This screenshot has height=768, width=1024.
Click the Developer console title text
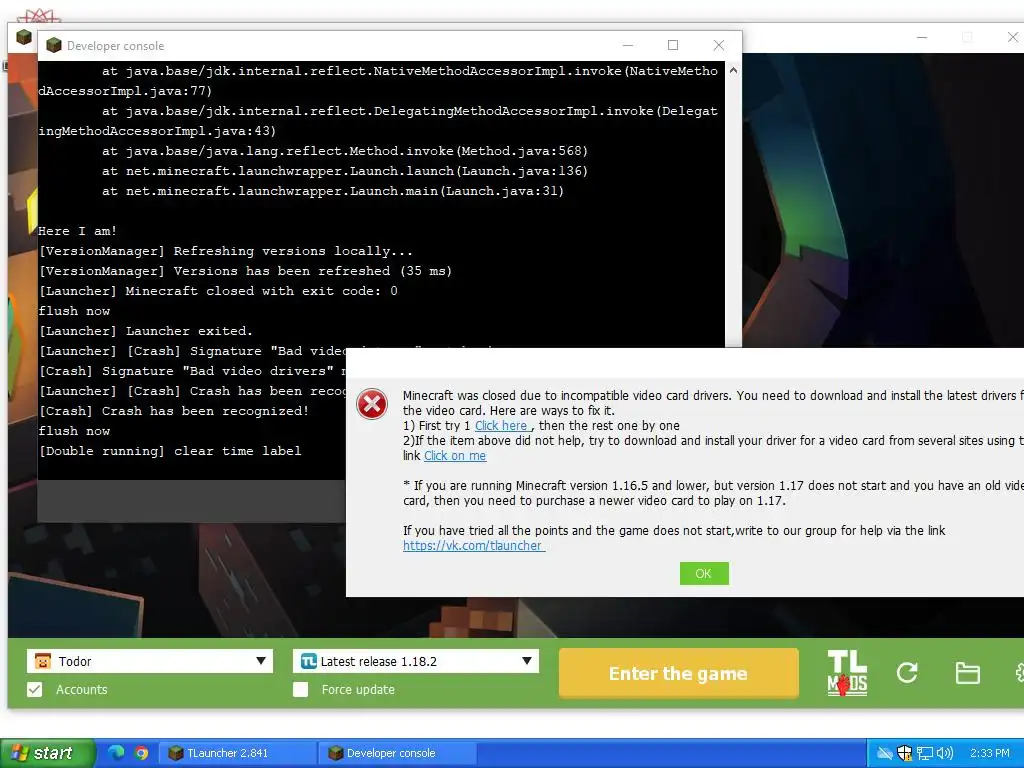coord(116,46)
